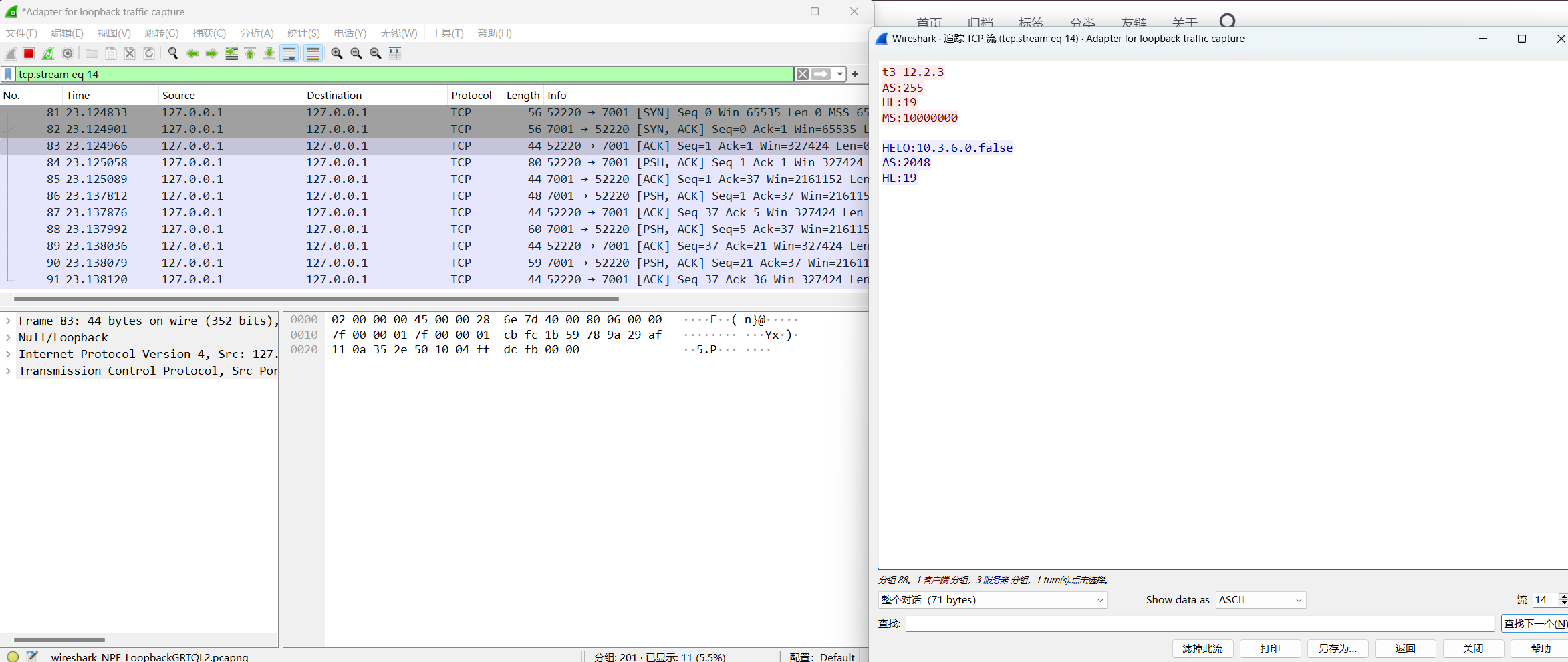Clear the display filter with the X icon

(x=803, y=74)
